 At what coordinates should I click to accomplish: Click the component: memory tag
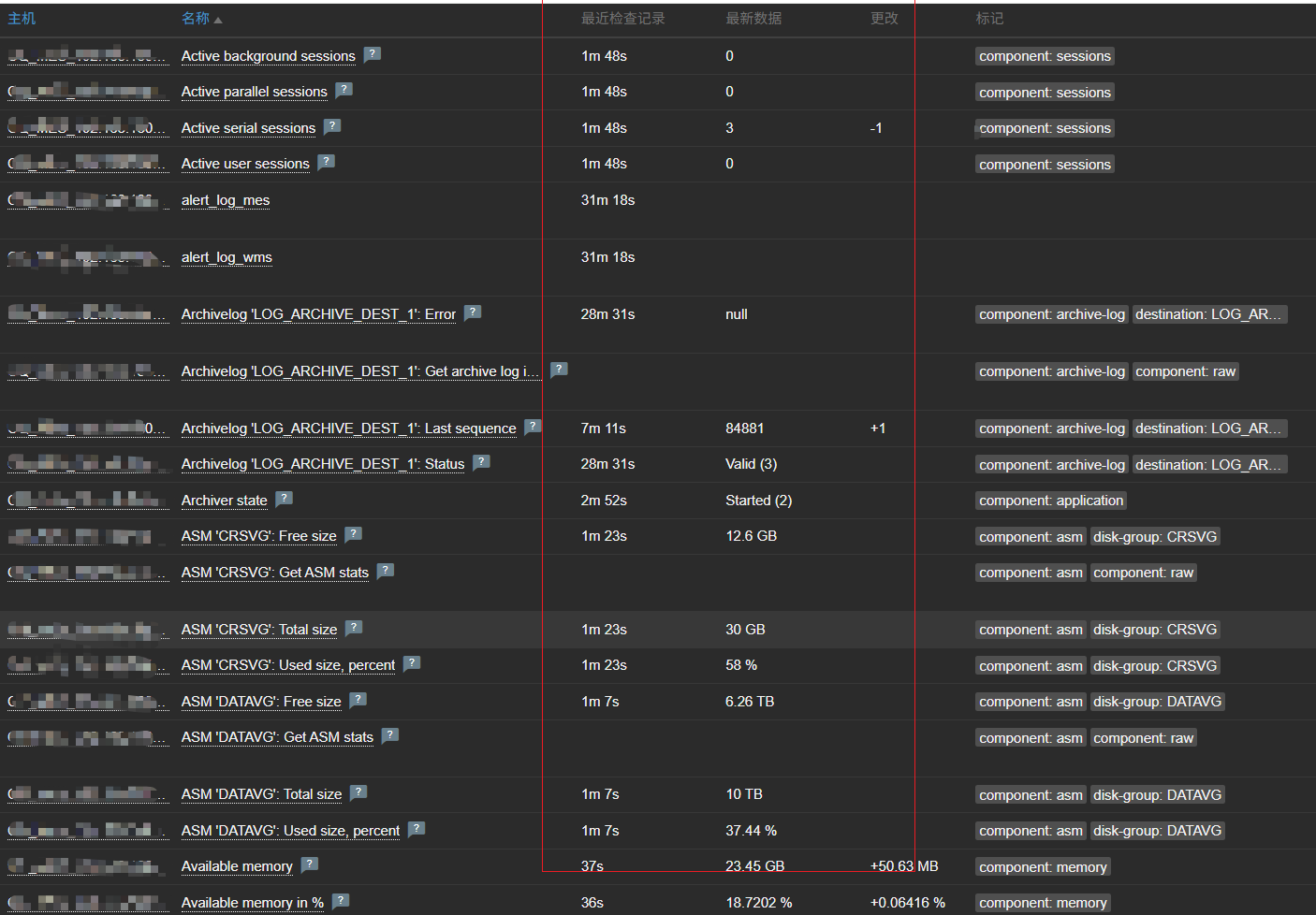[x=1042, y=866]
